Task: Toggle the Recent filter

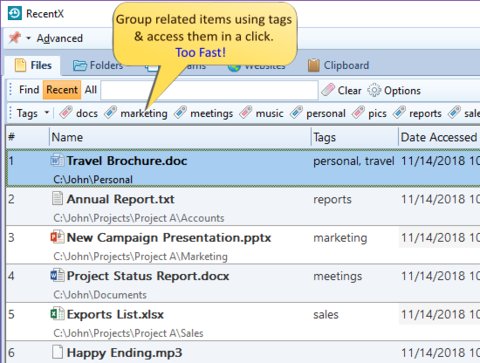Action: pyautogui.click(x=62, y=90)
